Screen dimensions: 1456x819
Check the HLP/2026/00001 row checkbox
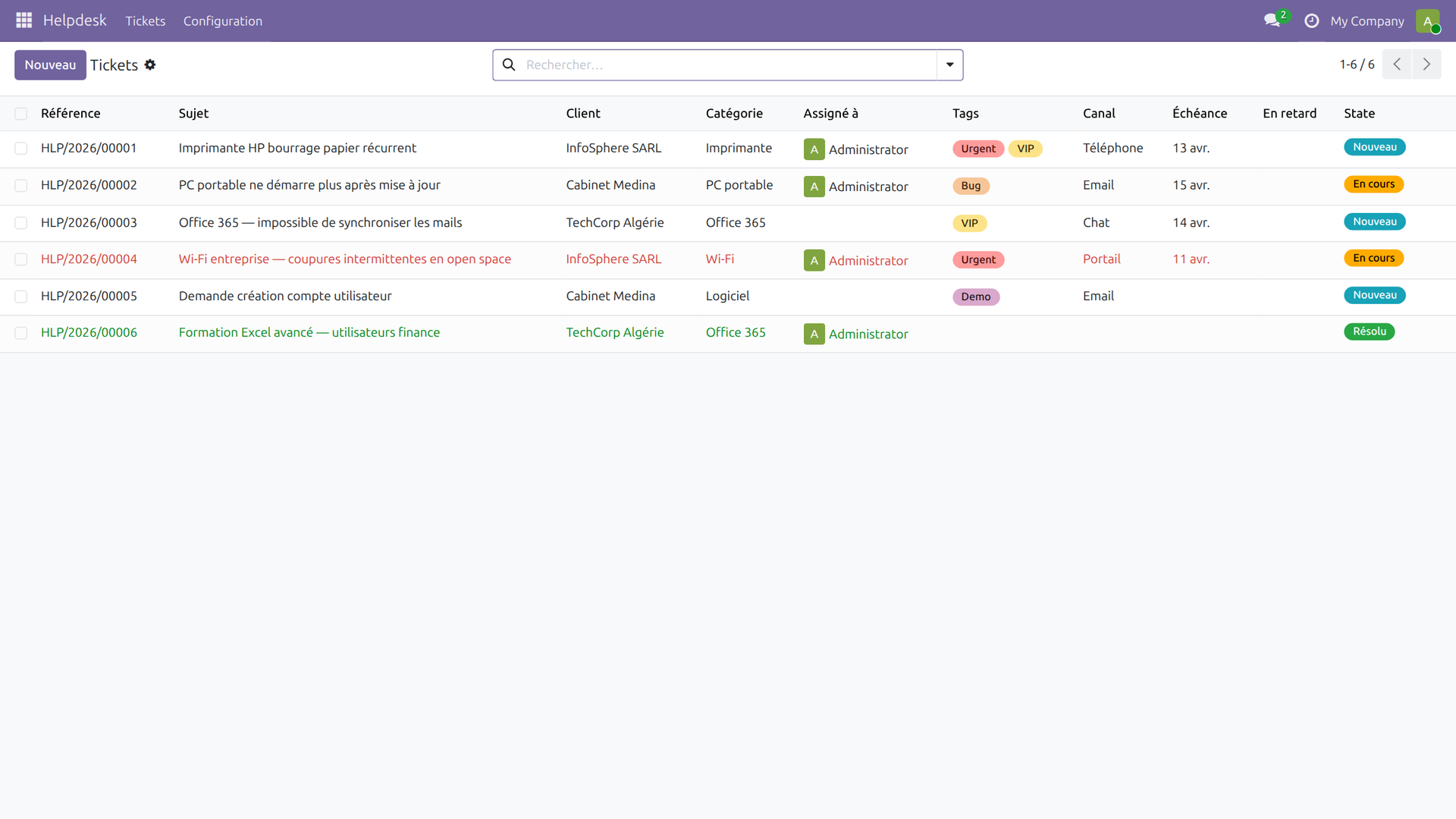(21, 149)
